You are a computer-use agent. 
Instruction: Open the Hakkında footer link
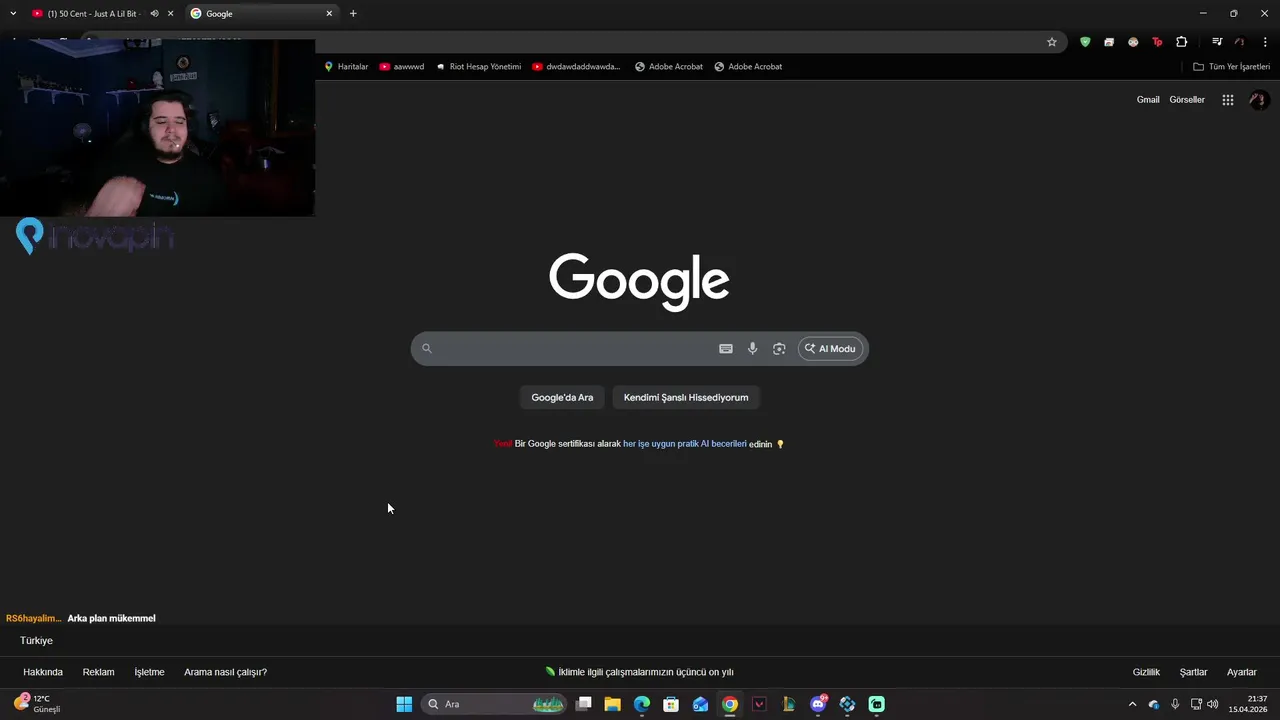(43, 672)
